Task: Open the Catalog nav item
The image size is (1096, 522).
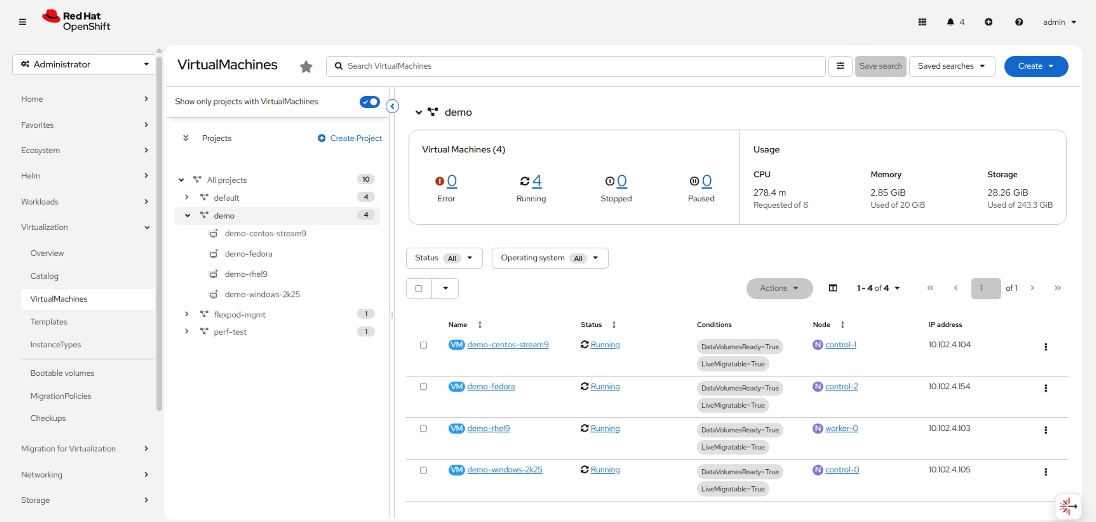Action: coord(45,276)
